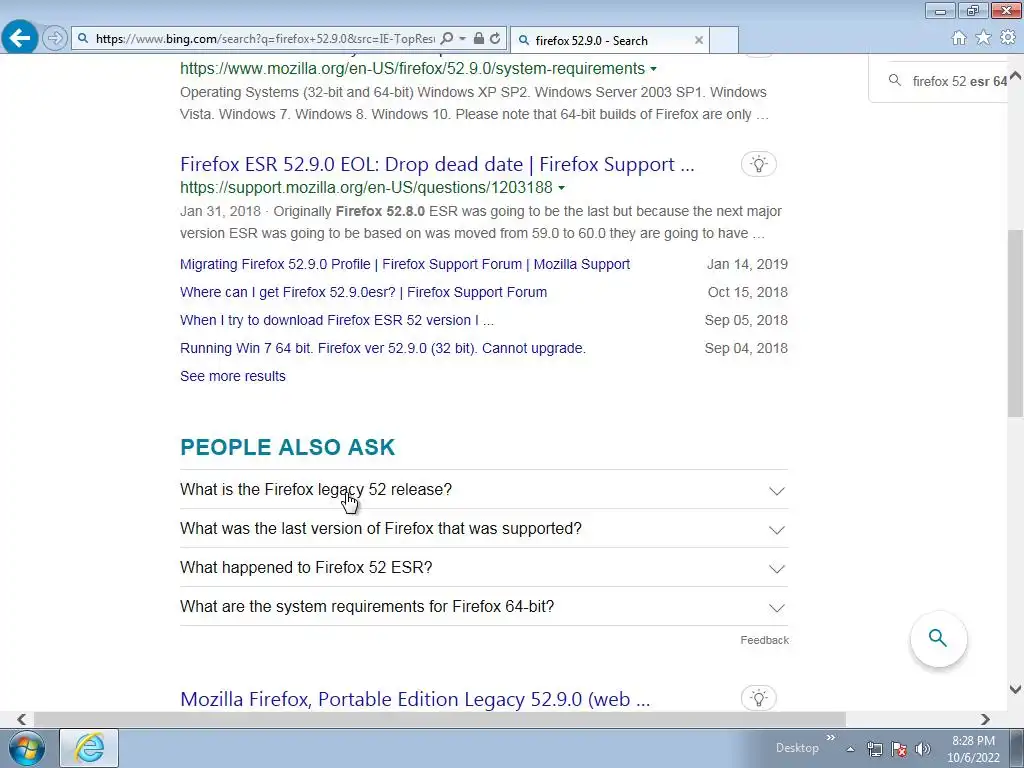Open 'Running Win 7 64 bit. Firefox ver 52.9.0' link
The width and height of the screenshot is (1024, 768).
(x=383, y=348)
